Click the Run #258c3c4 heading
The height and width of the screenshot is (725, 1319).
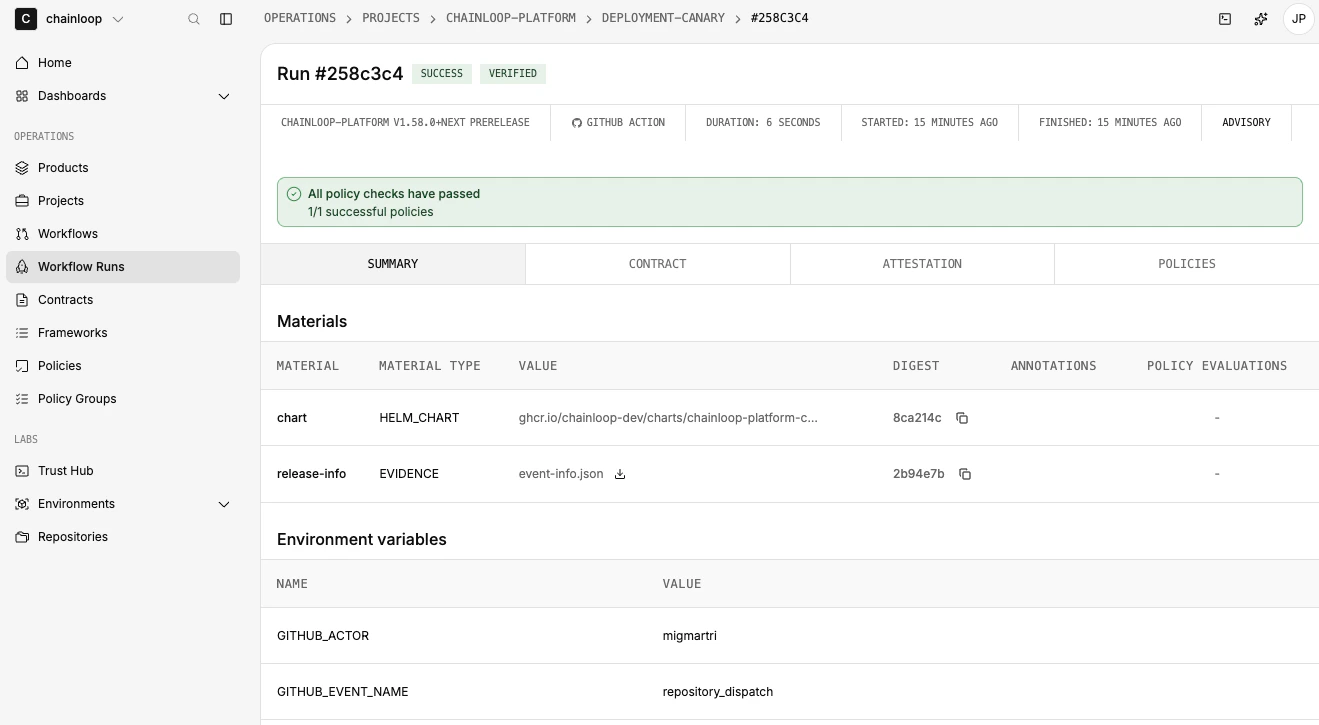(340, 73)
